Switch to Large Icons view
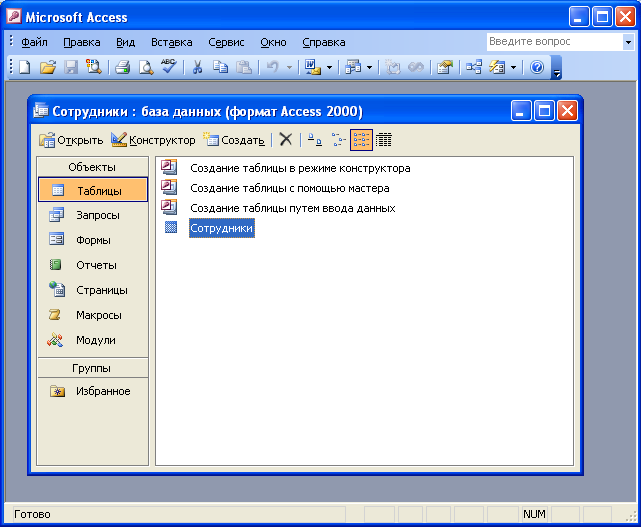 point(315,139)
